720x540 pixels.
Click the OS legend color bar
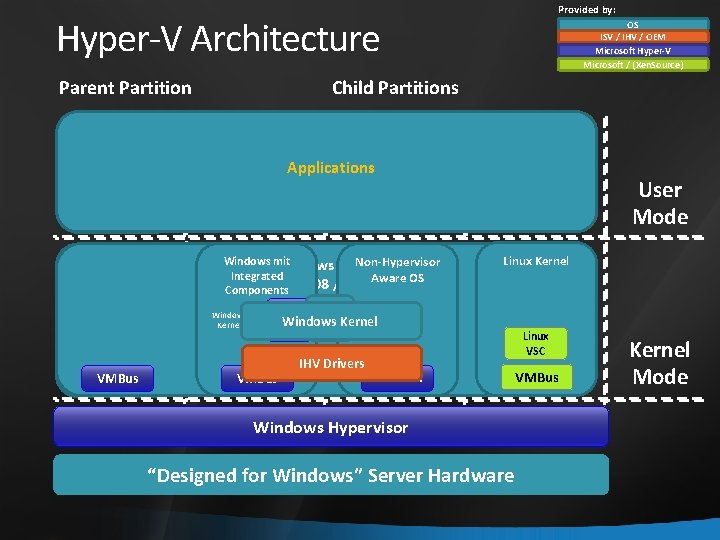(633, 24)
